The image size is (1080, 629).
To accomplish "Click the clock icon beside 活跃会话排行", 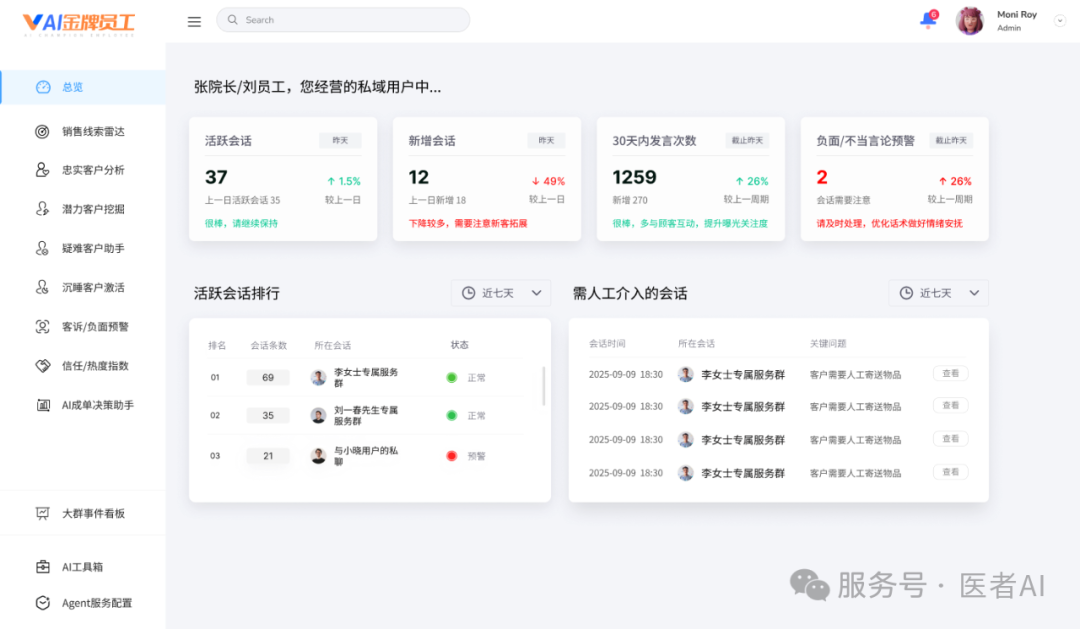I will click(x=468, y=293).
